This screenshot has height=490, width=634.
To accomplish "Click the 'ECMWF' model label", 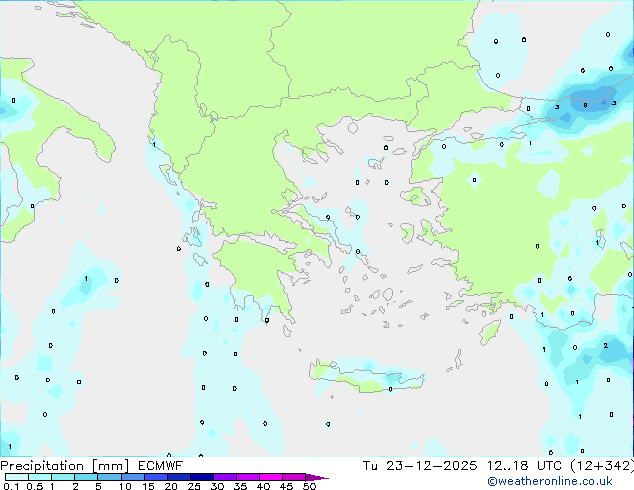I will point(161,465).
